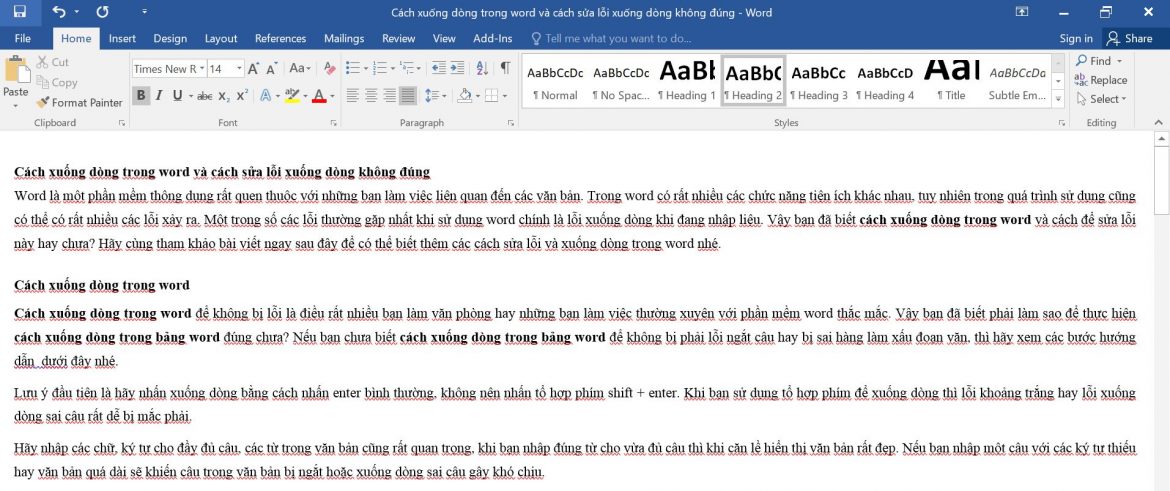Toggle Italic formatting
Screen dimensions: 1170x491
159,96
